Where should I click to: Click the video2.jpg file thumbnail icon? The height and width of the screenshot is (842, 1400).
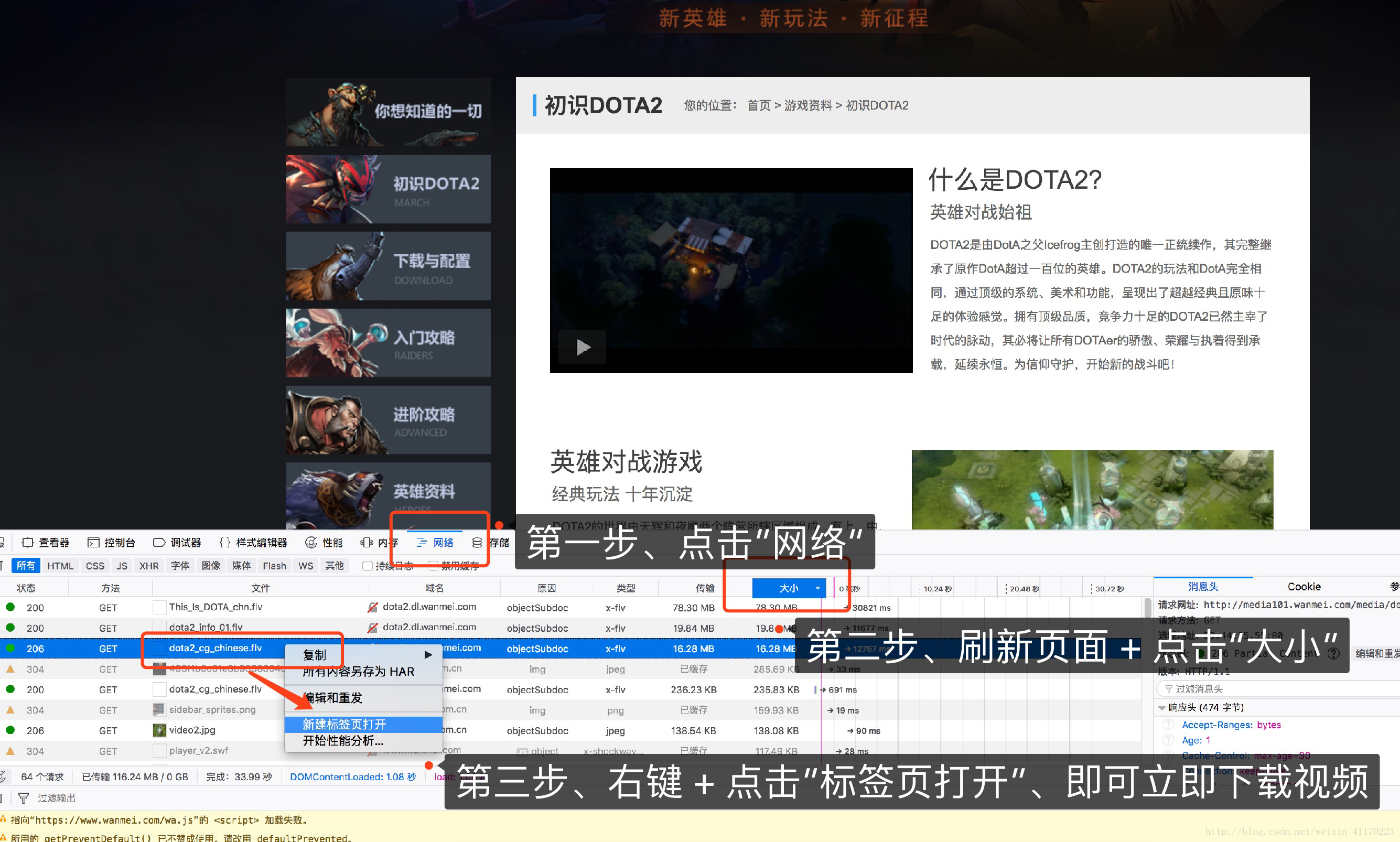pos(159,730)
